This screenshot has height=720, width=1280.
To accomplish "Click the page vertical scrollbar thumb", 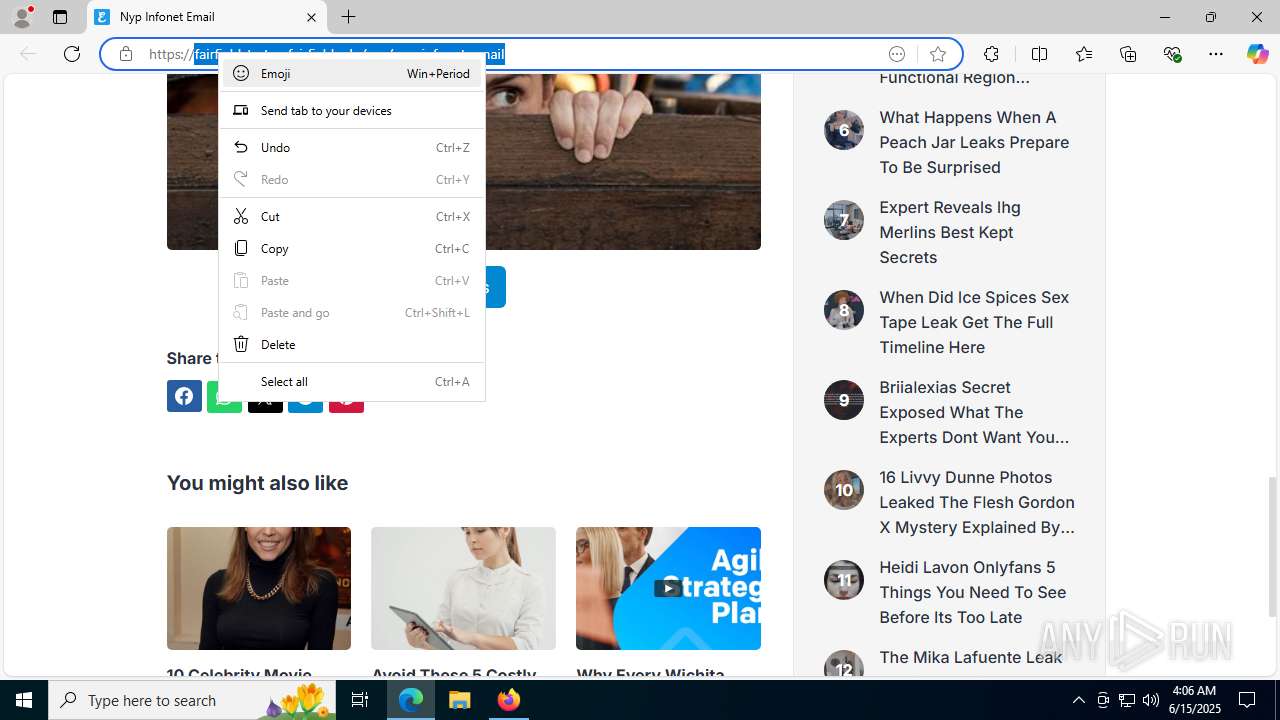I will coord(1273,546).
